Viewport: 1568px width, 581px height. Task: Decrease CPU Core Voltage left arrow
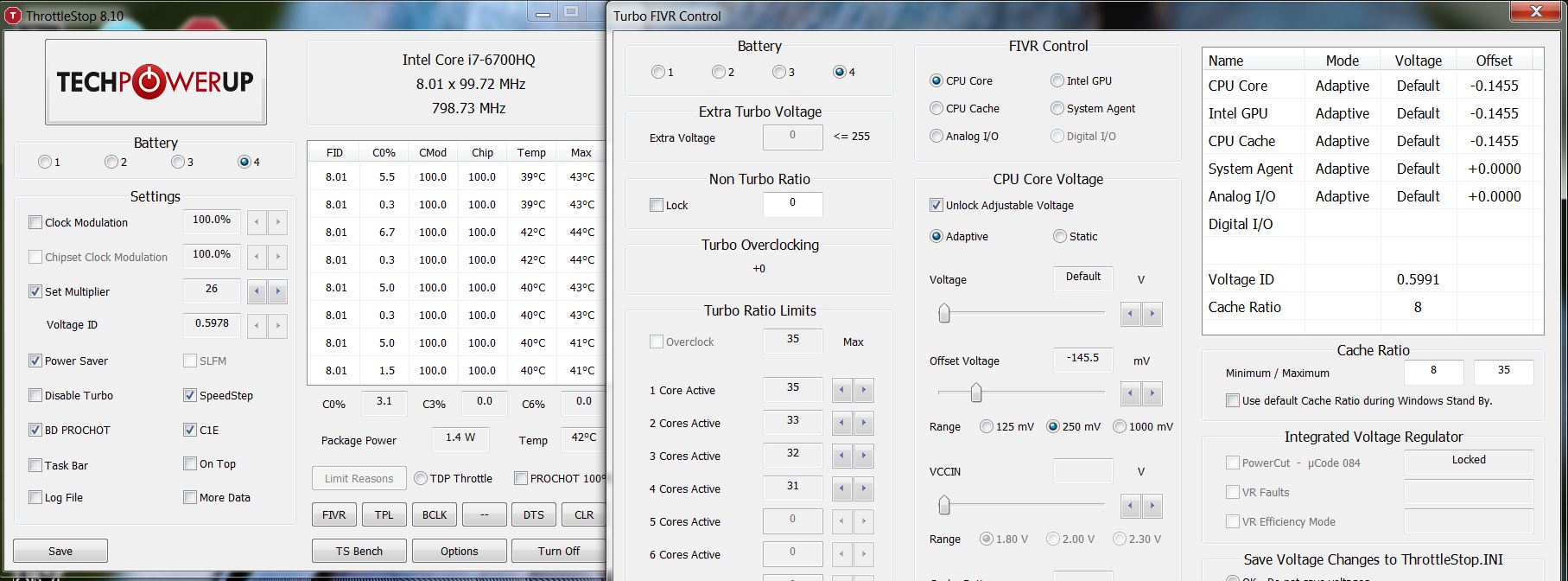[x=1131, y=314]
